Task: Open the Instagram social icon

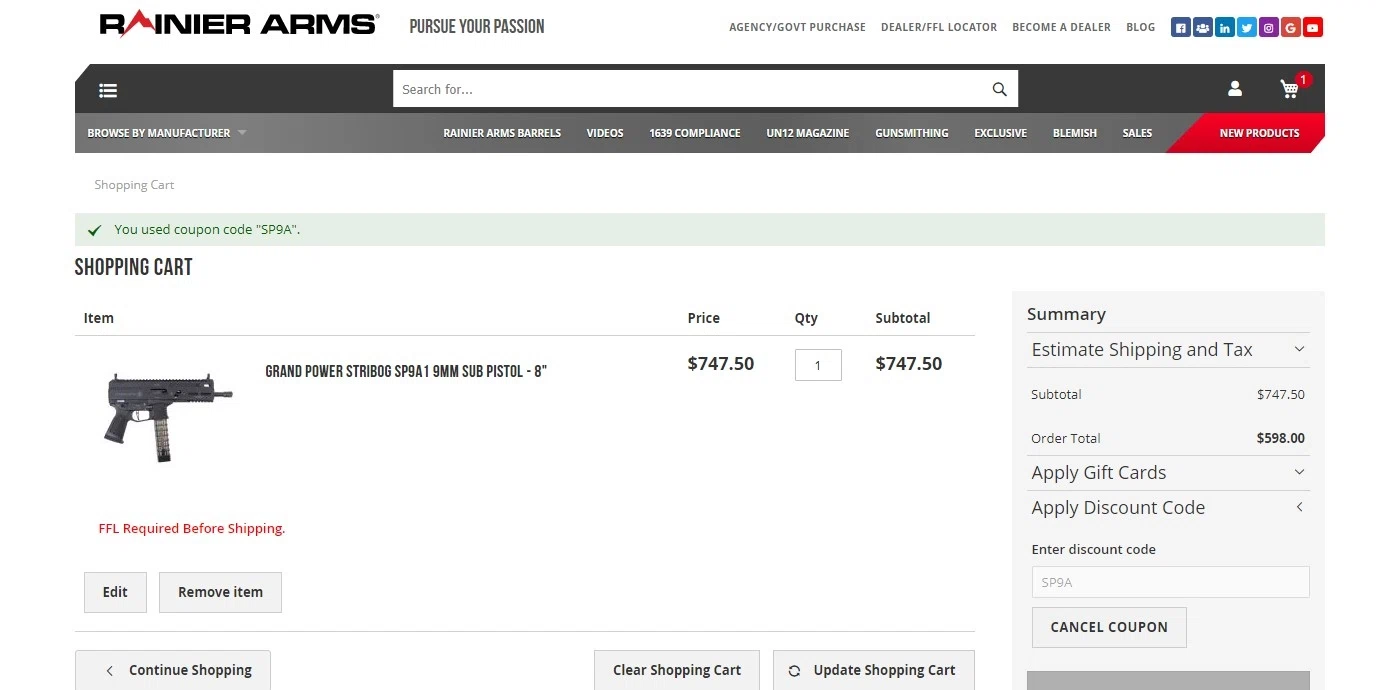Action: (1269, 28)
